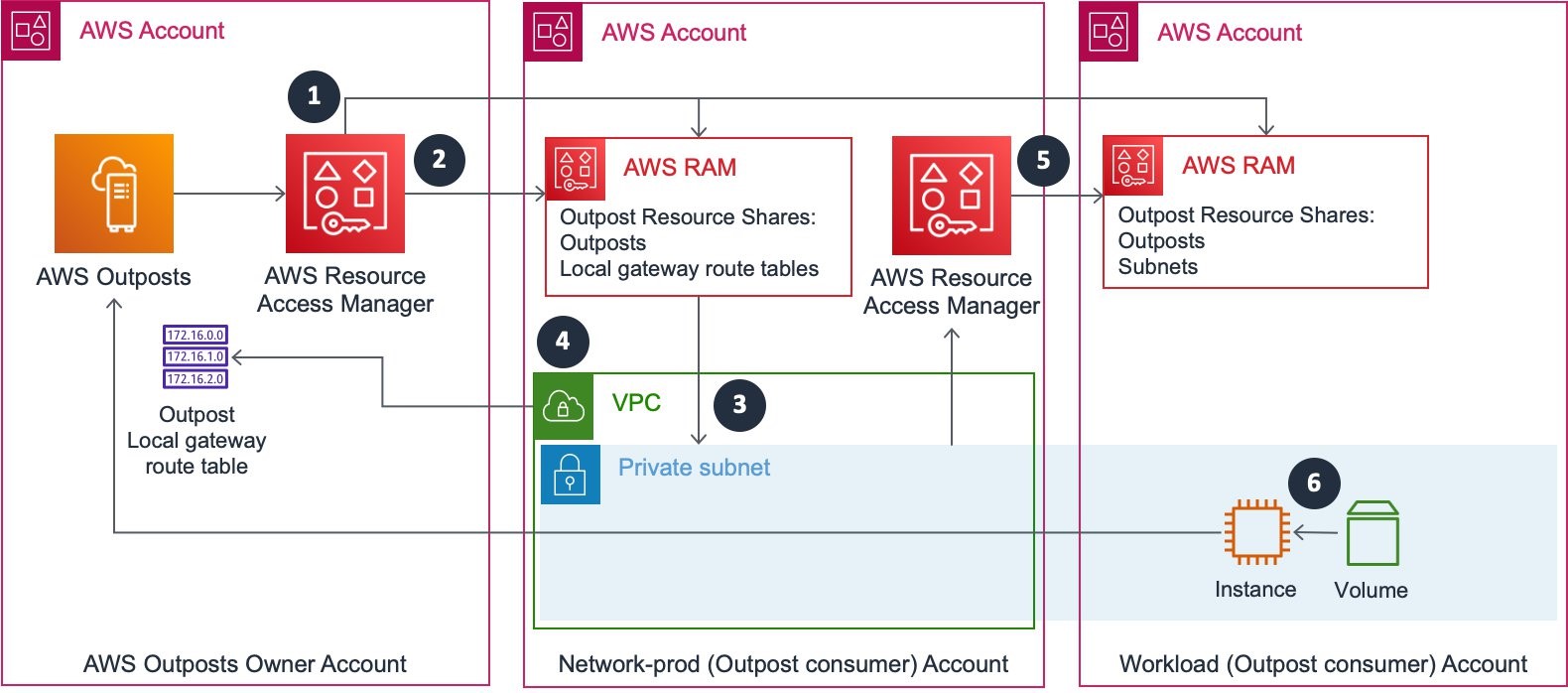Click the "Workload (Outpost consumer) Account" caption
The width and height of the screenshot is (1568, 693).
pos(1323,664)
